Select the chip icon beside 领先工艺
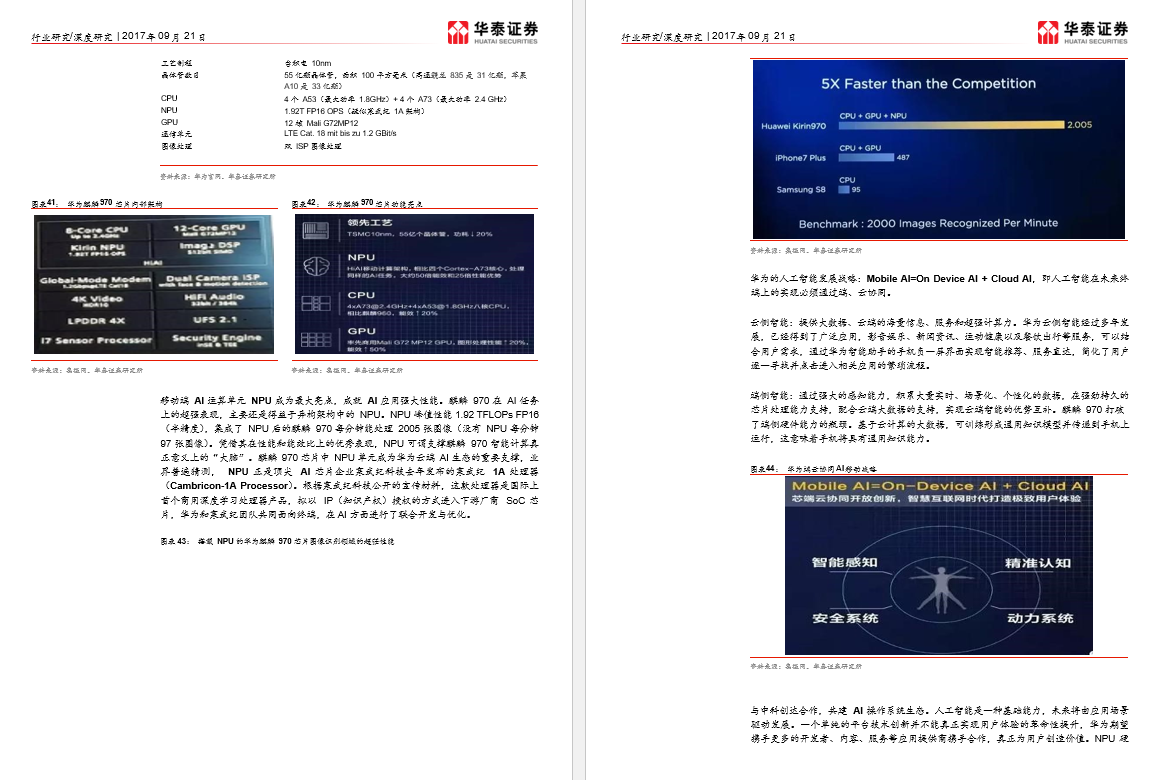The width and height of the screenshot is (1159, 780). 316,230
